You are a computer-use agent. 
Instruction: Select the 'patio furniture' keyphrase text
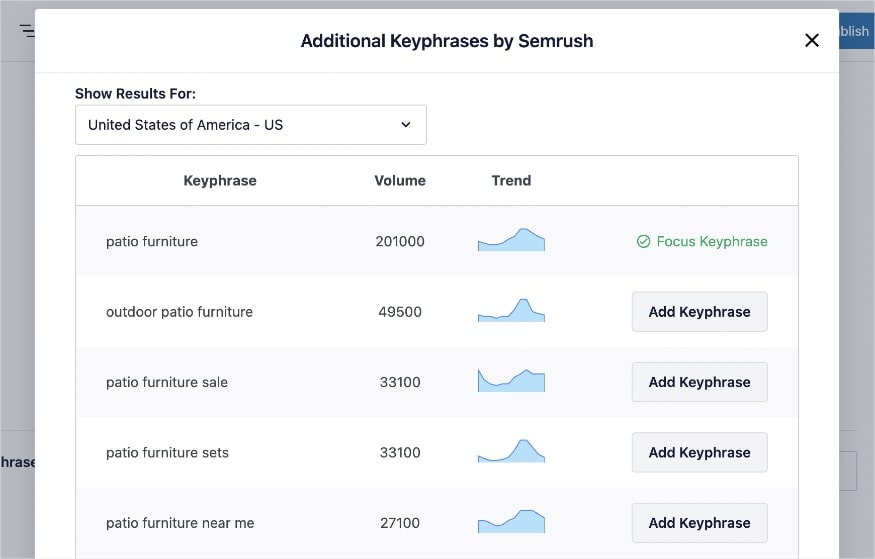click(152, 241)
